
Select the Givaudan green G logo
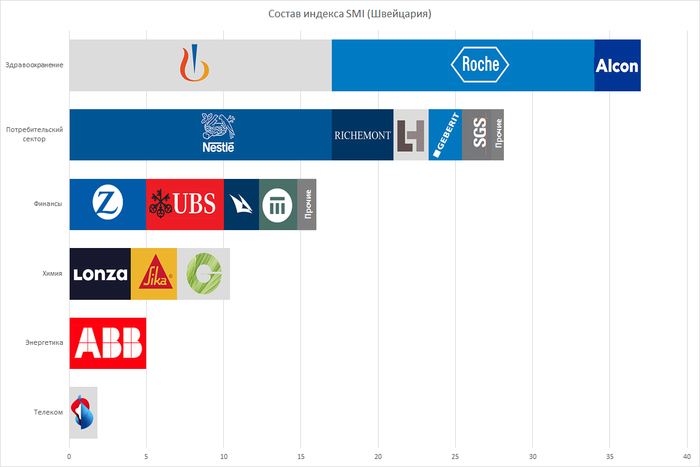pos(204,274)
